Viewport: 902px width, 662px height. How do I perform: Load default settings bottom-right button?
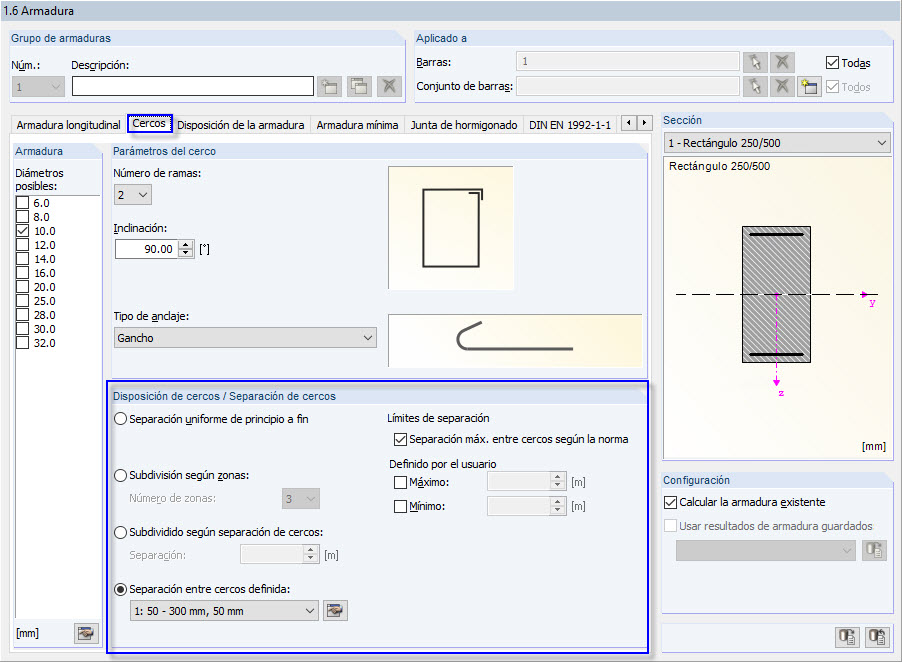(x=847, y=637)
